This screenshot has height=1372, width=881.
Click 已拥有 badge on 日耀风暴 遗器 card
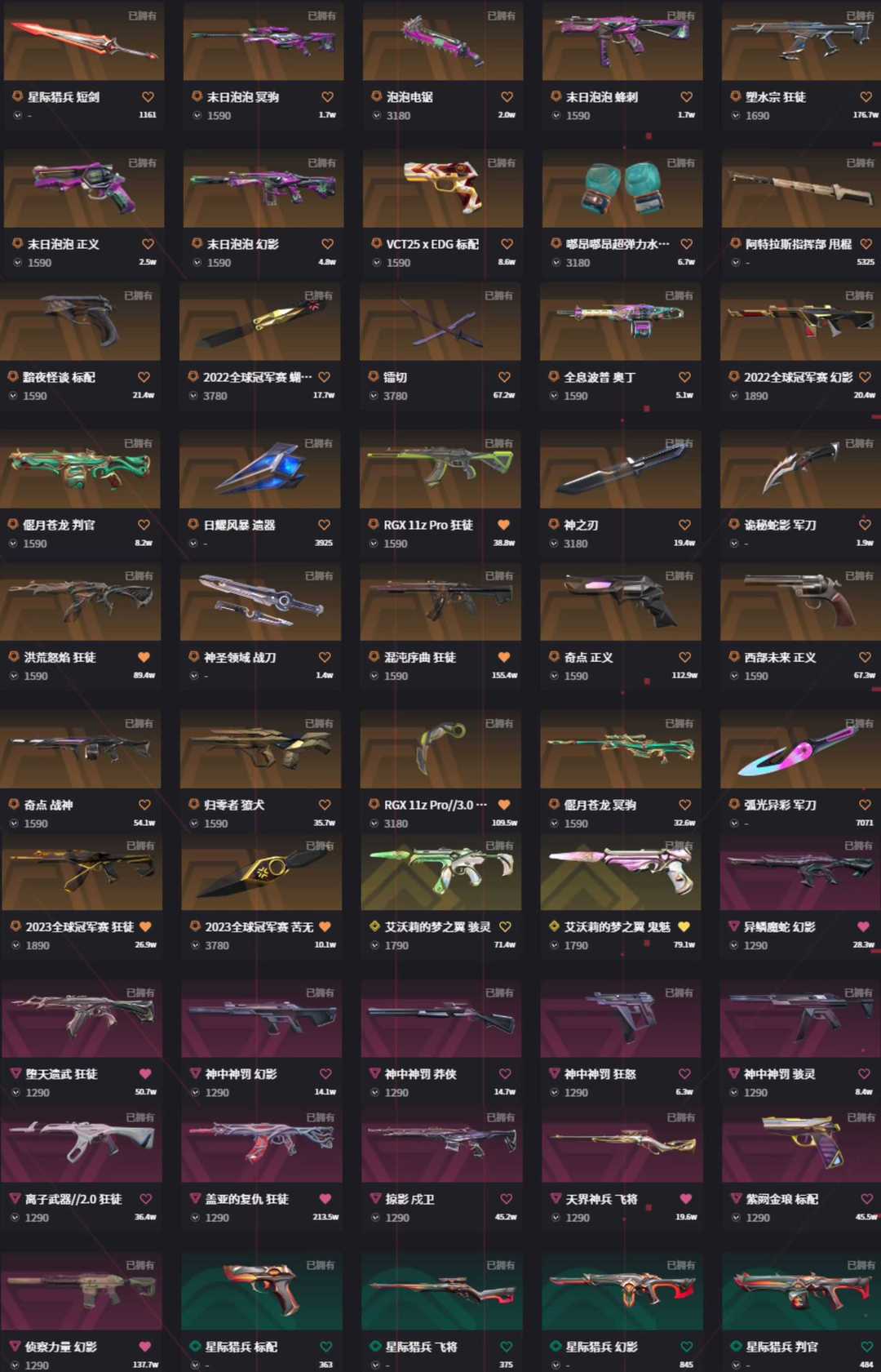pos(318,443)
